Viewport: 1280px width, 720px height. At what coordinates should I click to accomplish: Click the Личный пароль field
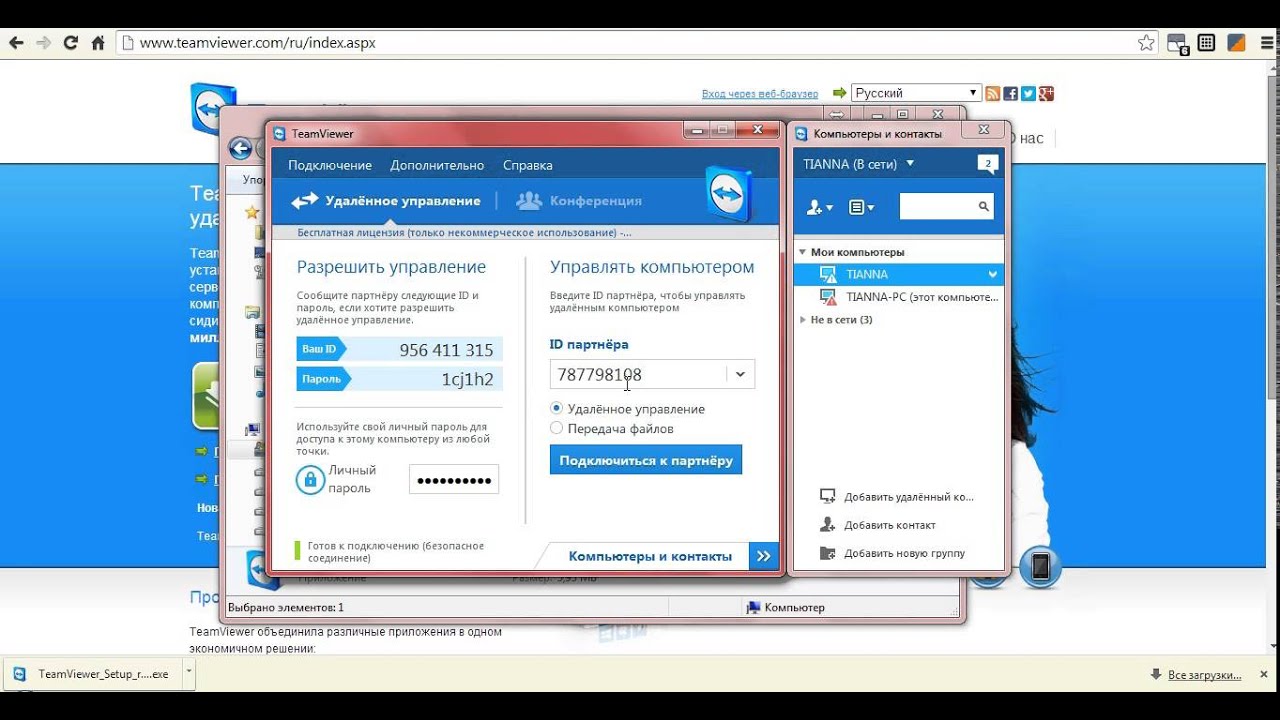click(454, 480)
